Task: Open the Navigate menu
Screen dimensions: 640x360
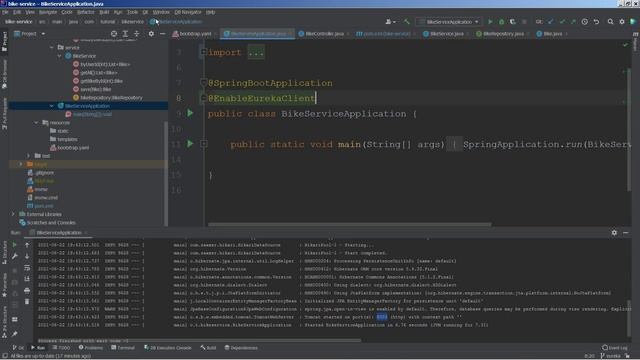Action: point(48,12)
